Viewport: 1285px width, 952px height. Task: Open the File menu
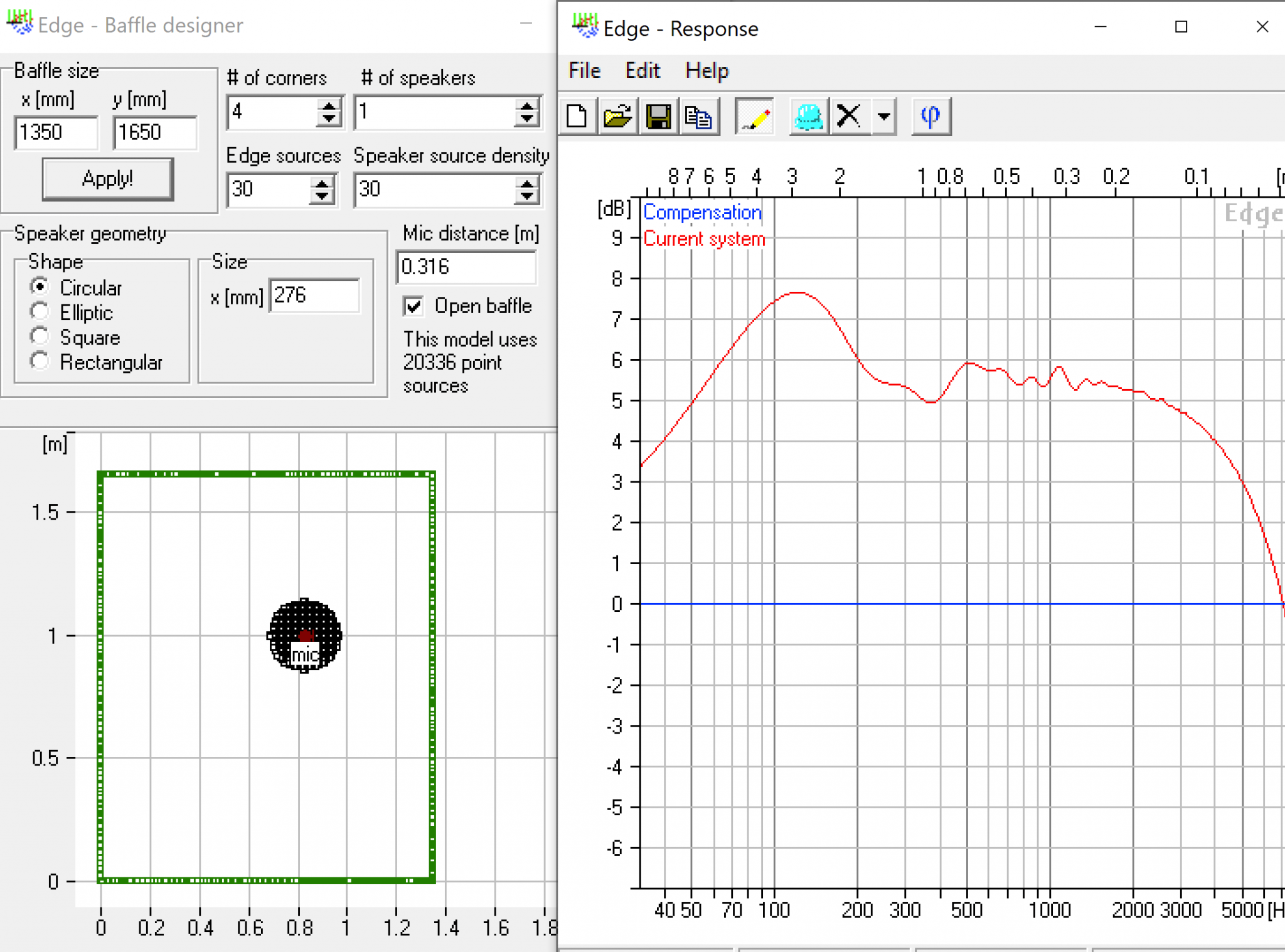coord(585,70)
